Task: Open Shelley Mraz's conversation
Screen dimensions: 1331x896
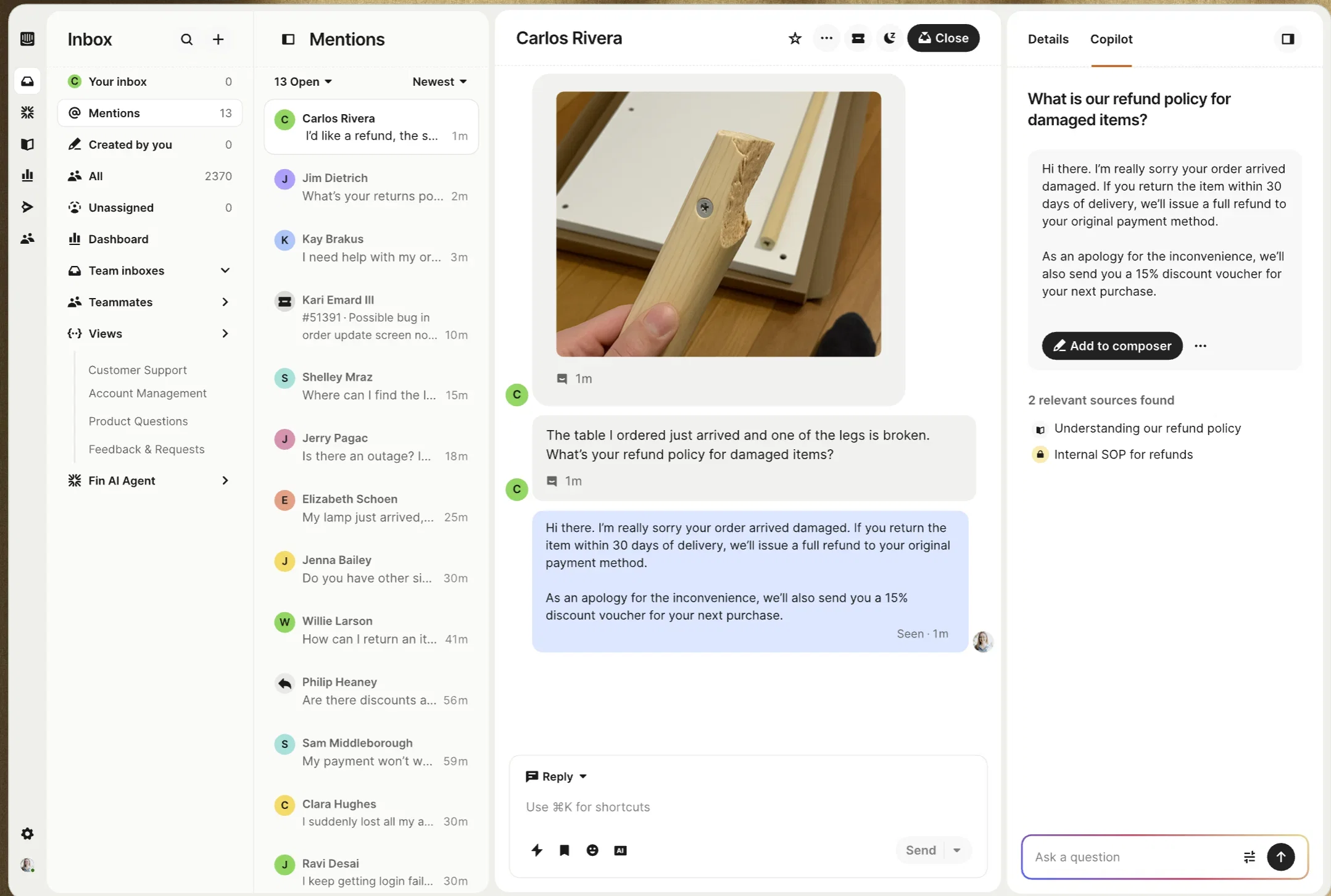Action: pos(371,386)
